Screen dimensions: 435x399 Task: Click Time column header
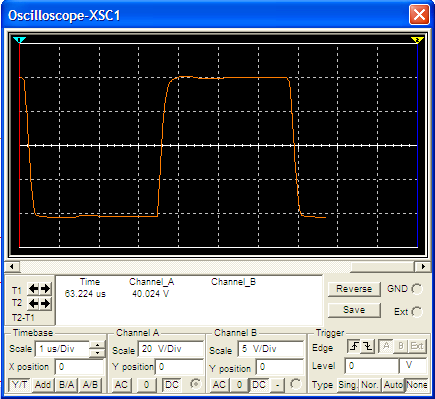point(90,282)
